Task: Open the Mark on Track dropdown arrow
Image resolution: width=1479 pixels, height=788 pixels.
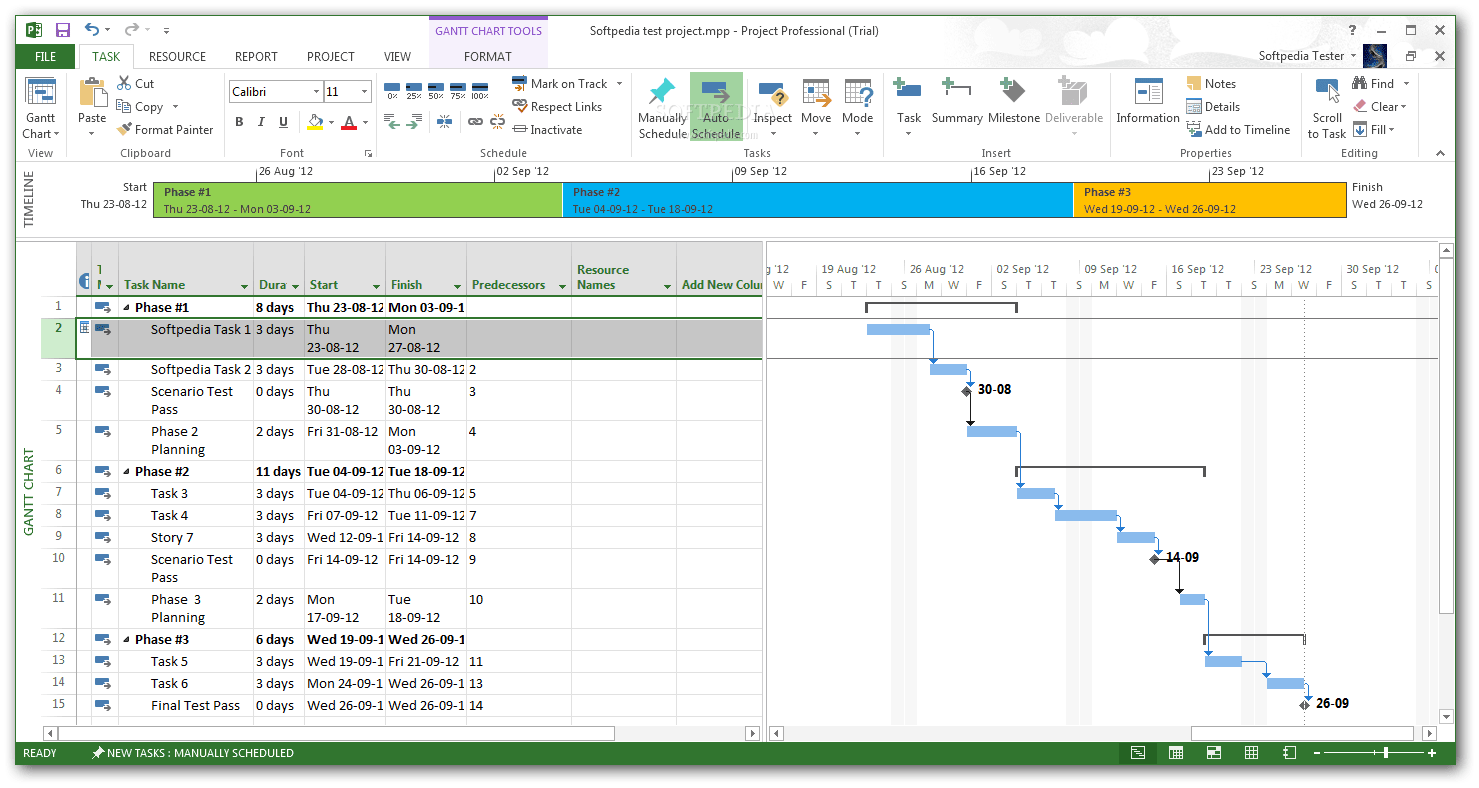Action: [x=619, y=84]
